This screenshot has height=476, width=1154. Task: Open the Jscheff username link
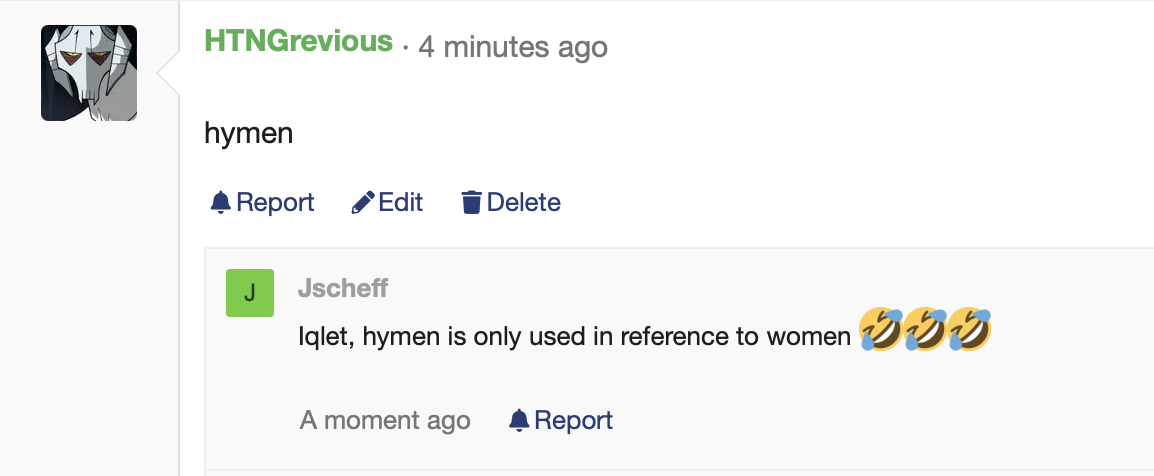pyautogui.click(x=343, y=289)
